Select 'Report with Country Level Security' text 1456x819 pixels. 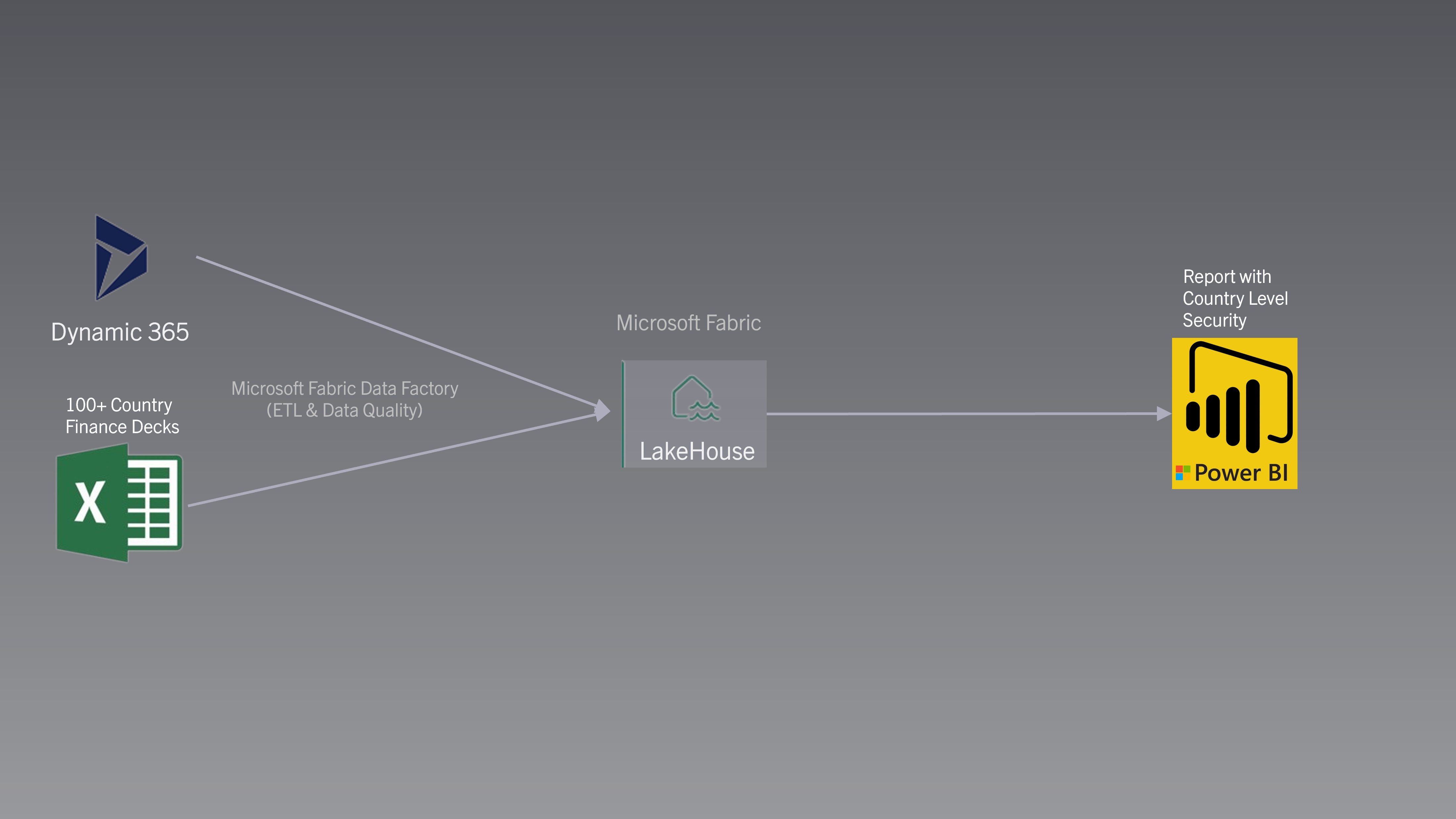1235,298
